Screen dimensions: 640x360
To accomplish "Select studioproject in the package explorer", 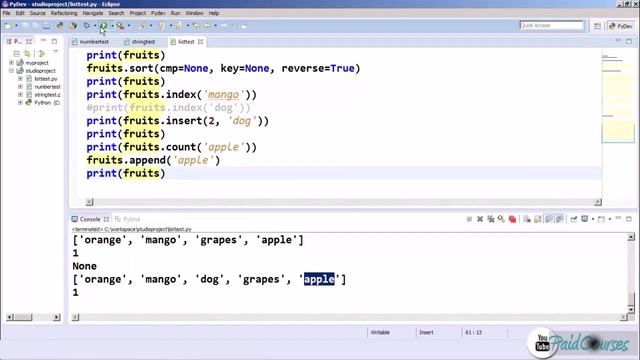I will (x=40, y=71).
